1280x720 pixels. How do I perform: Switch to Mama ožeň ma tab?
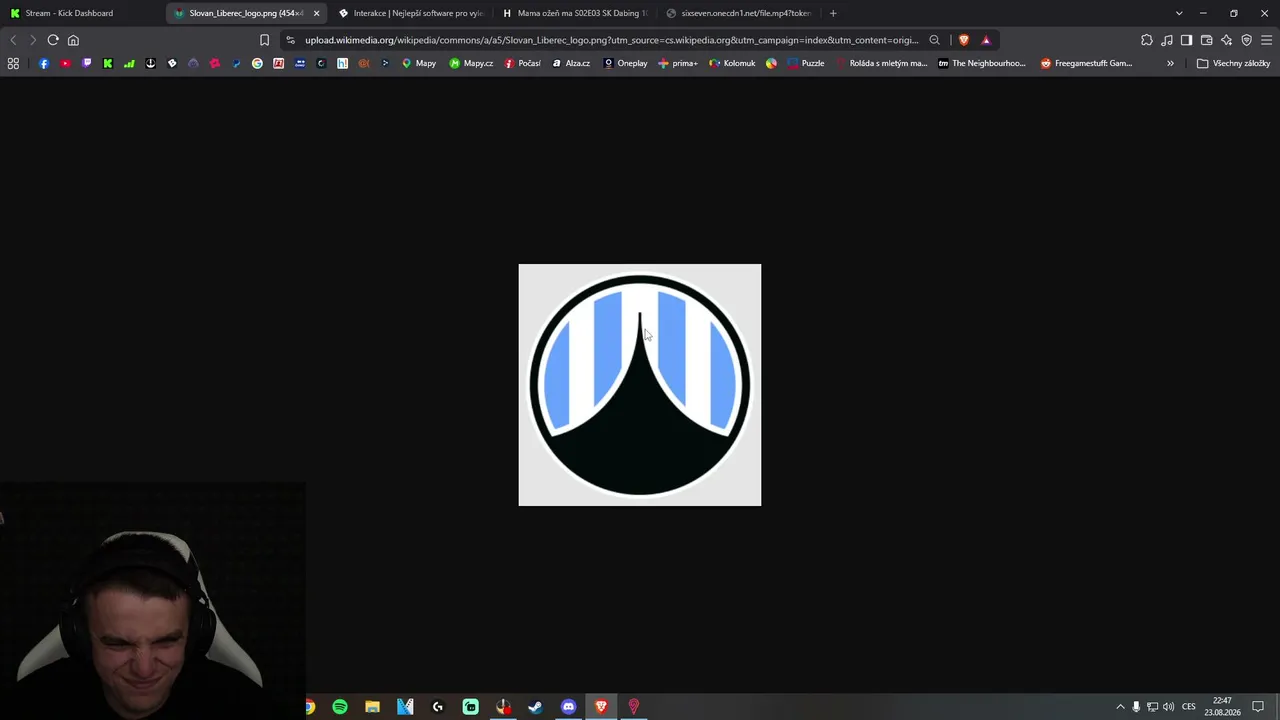576,13
